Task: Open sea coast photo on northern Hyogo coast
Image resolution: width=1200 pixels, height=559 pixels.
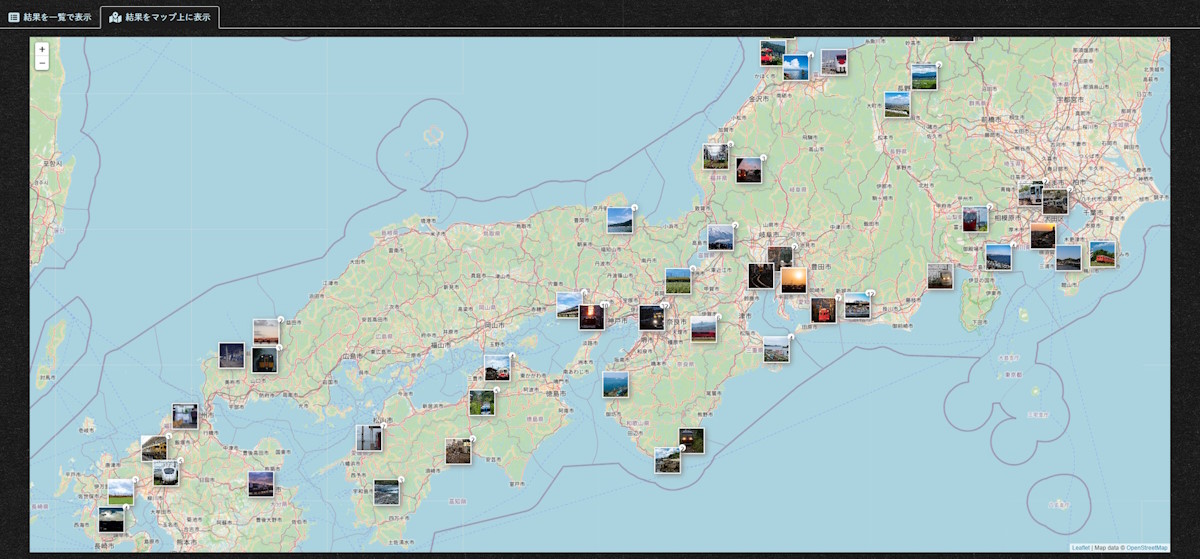Action: point(620,220)
